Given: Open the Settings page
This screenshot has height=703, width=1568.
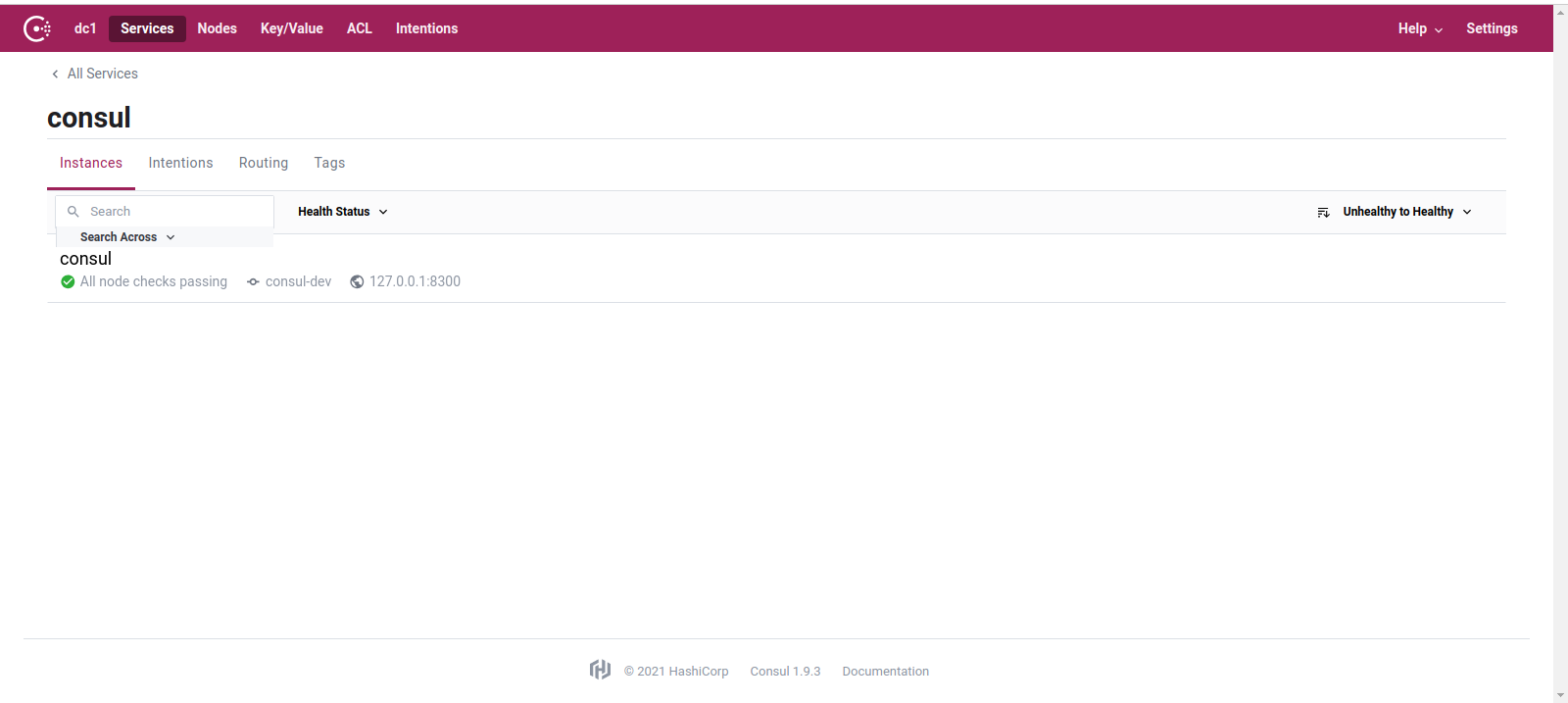Looking at the screenshot, I should pyautogui.click(x=1492, y=28).
